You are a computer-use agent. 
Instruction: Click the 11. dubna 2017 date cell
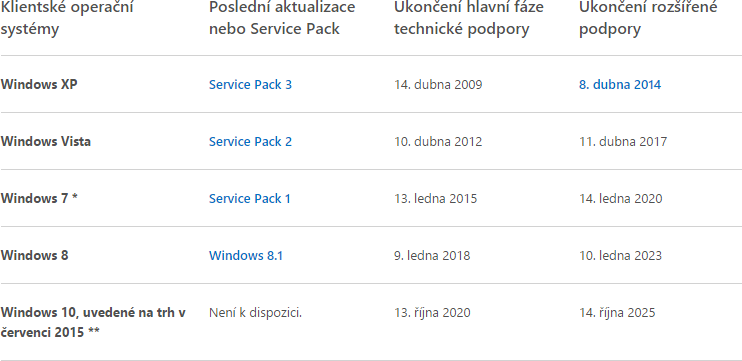click(623, 141)
